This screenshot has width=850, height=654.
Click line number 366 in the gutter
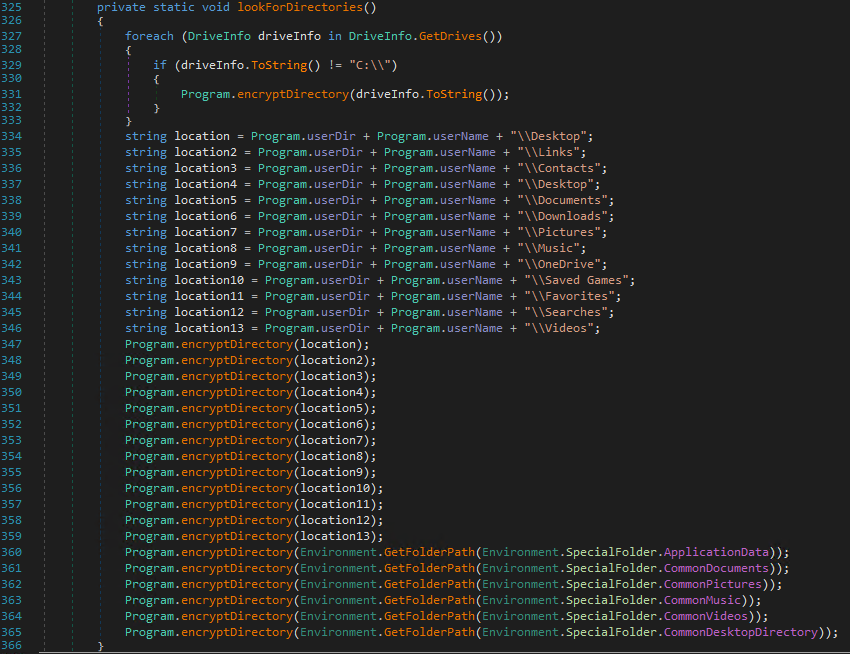coord(11,645)
